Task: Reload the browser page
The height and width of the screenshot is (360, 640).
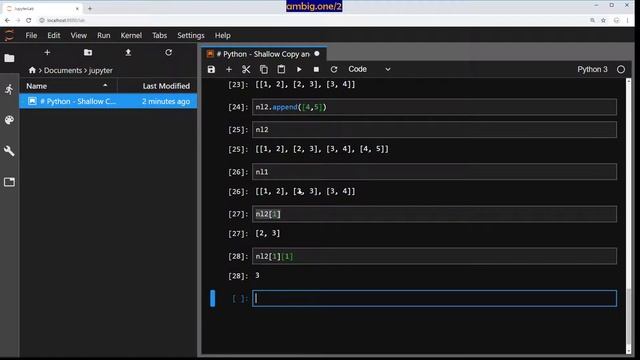Action: [x=29, y=20]
